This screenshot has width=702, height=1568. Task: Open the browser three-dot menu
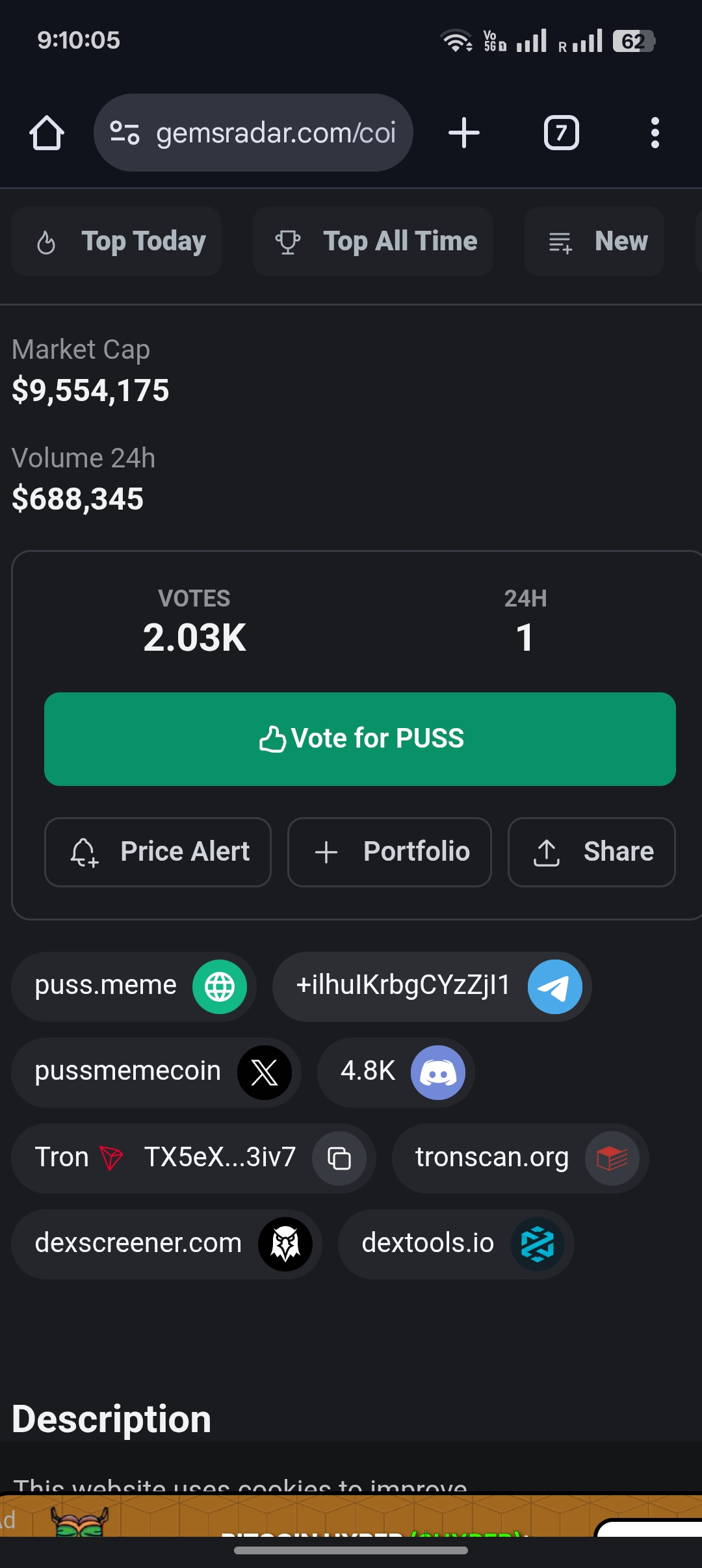[655, 133]
